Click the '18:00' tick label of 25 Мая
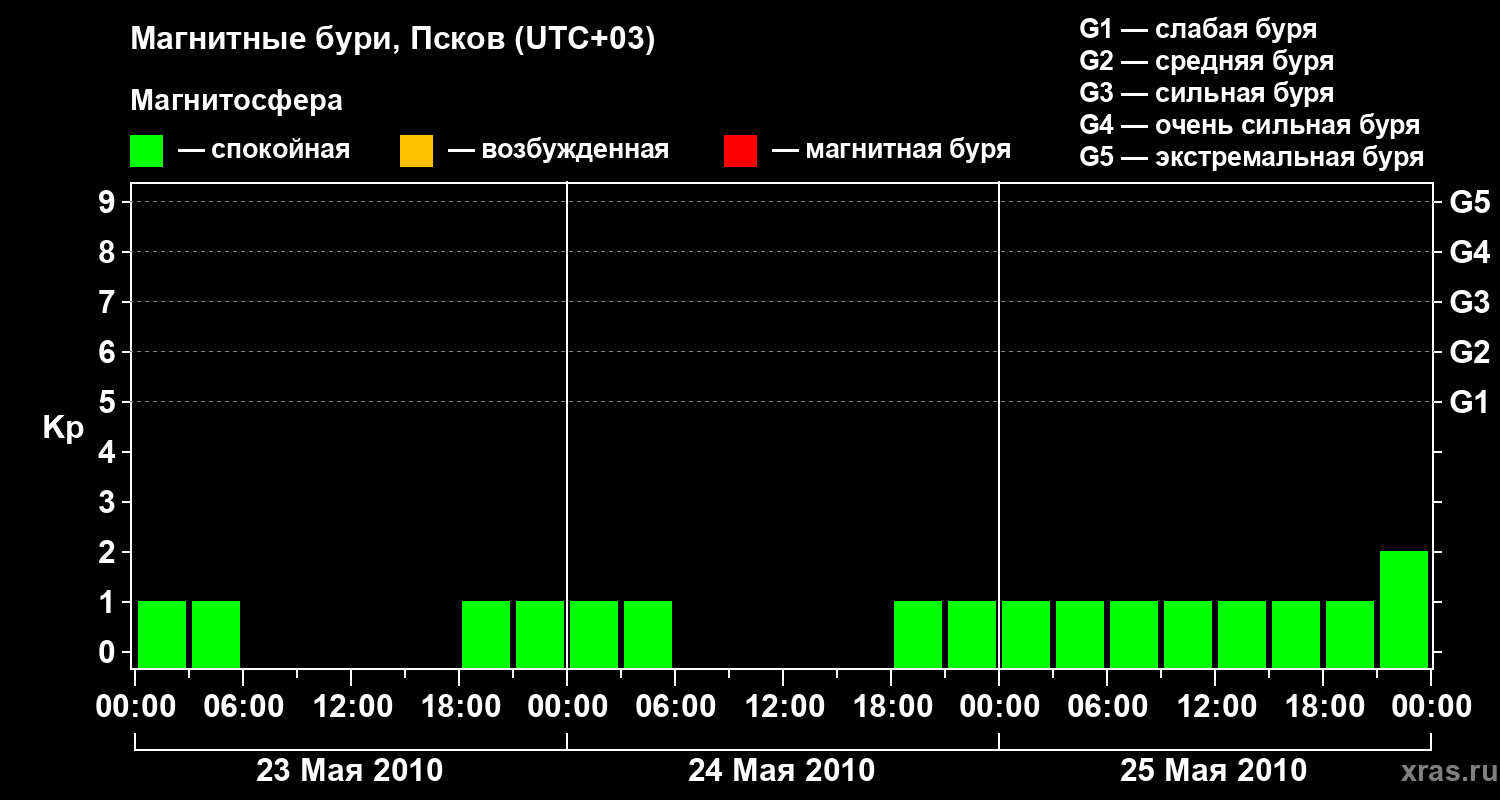 tap(1323, 706)
